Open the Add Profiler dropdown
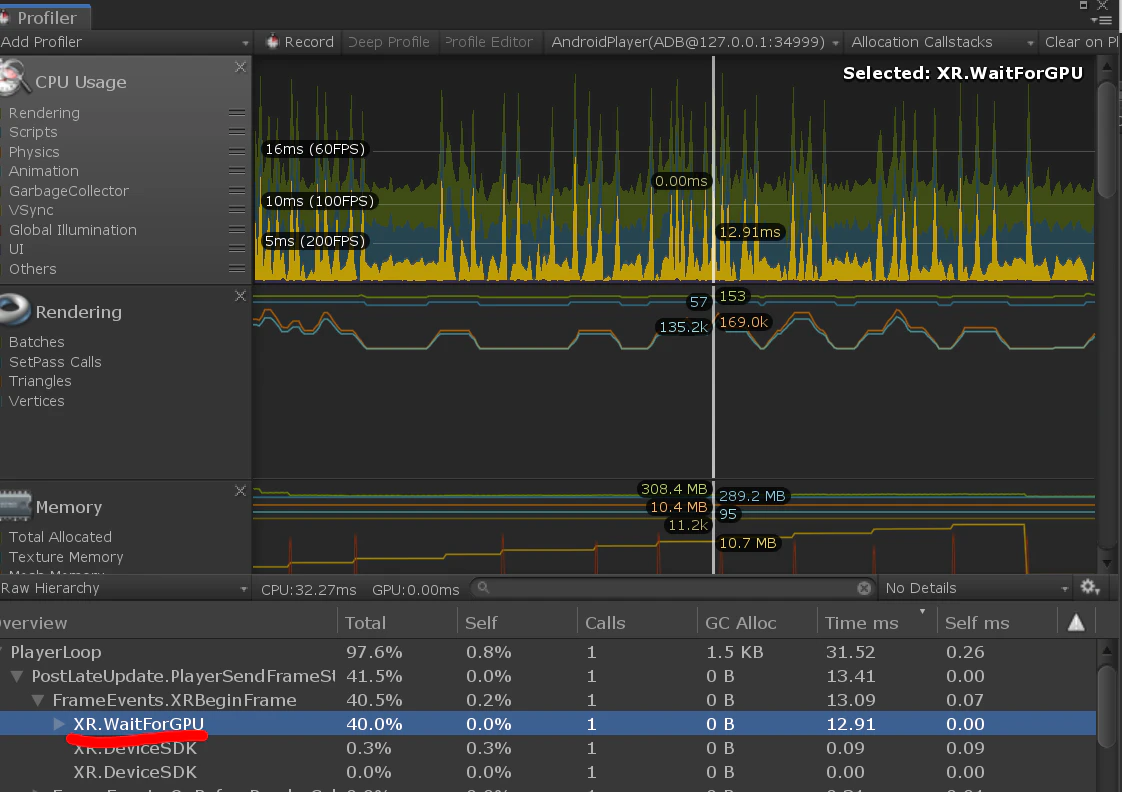Image resolution: width=1122 pixels, height=792 pixels. point(125,42)
